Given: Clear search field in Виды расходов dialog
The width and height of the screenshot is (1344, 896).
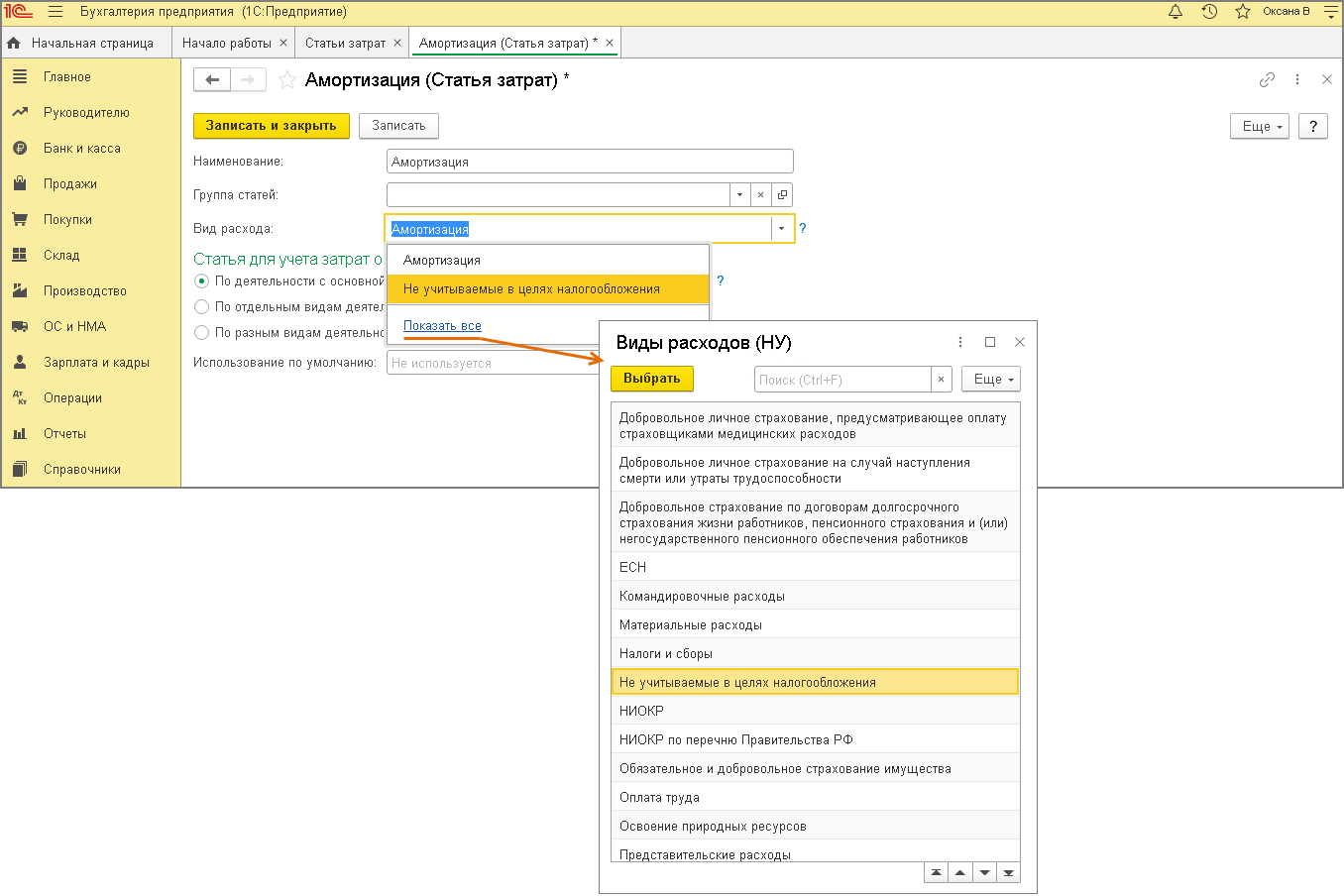Looking at the screenshot, I should click(942, 379).
